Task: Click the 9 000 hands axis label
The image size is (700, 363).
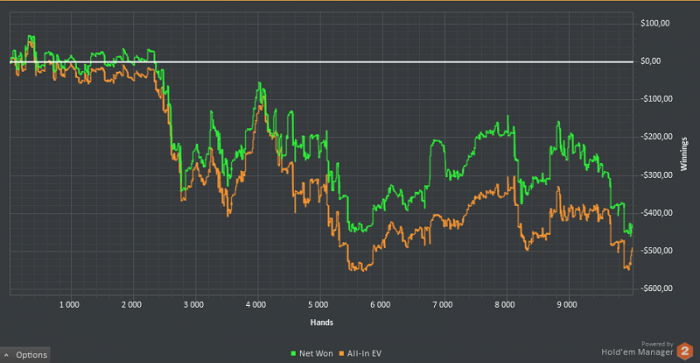Action: [x=567, y=305]
